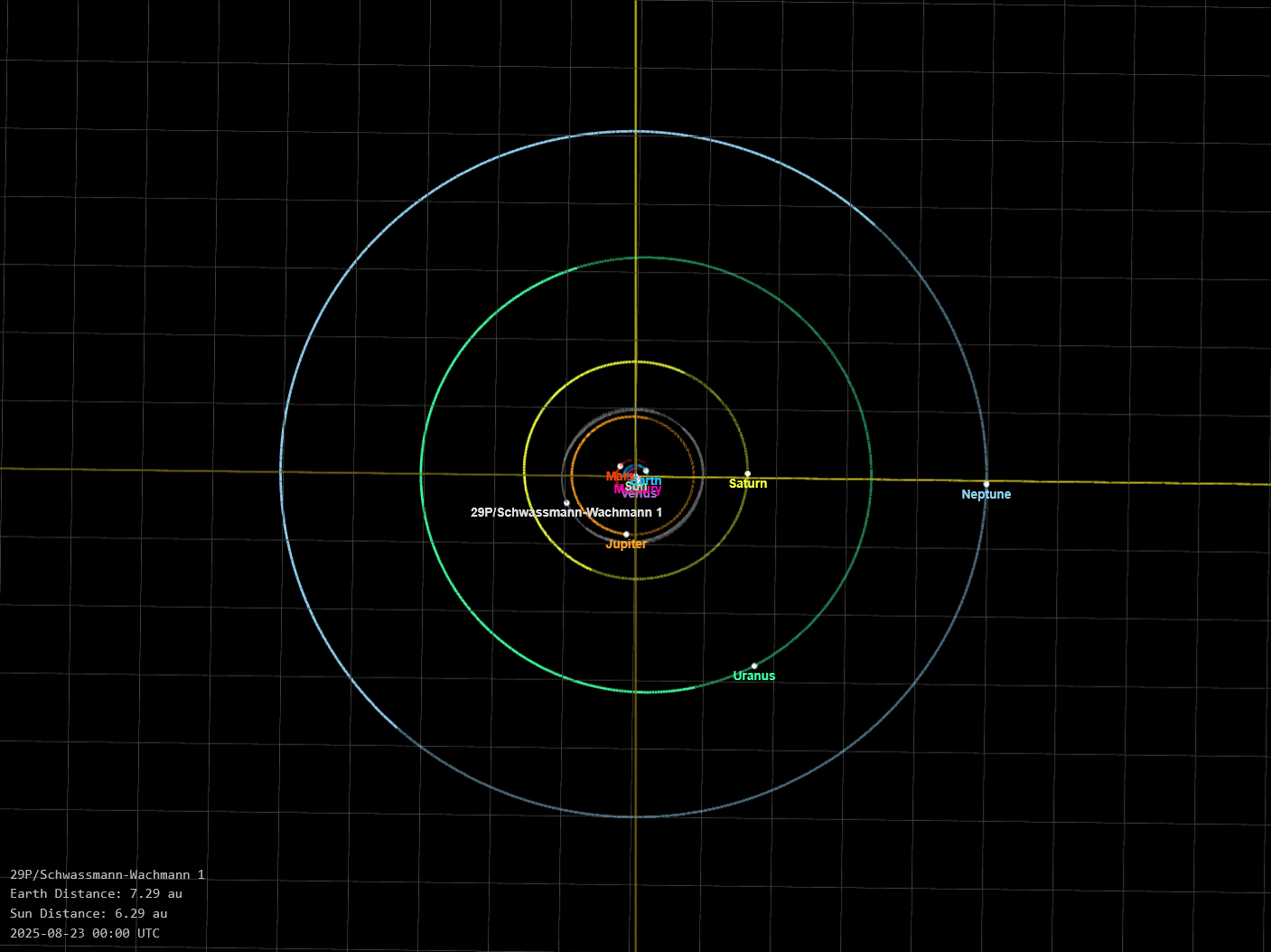Click the 29P/Schwassmann-Wachmann 1 orbit label
This screenshot has width=1271, height=952.
coord(565,513)
